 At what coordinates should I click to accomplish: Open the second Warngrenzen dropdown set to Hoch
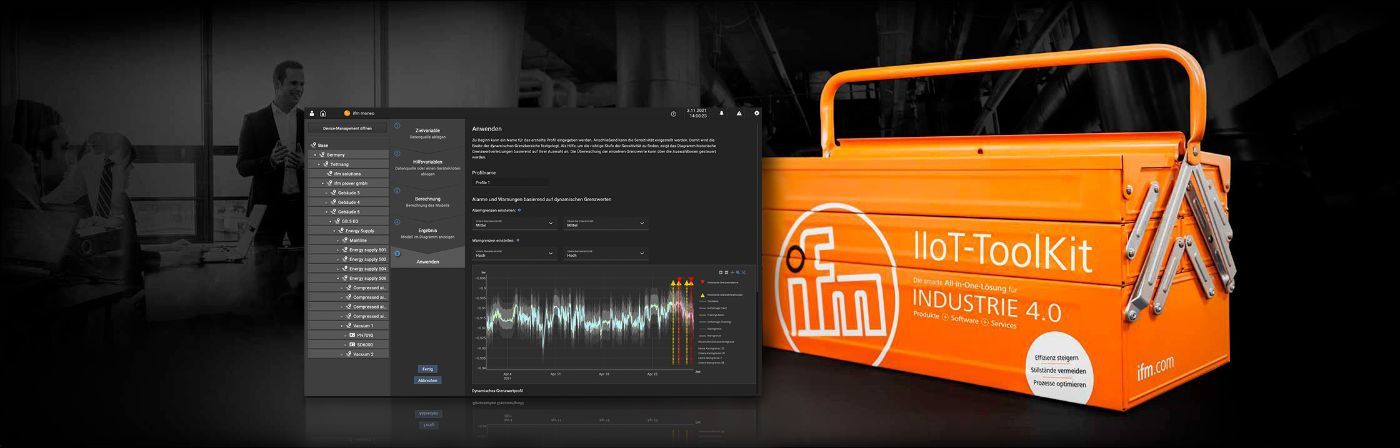[x=606, y=254]
